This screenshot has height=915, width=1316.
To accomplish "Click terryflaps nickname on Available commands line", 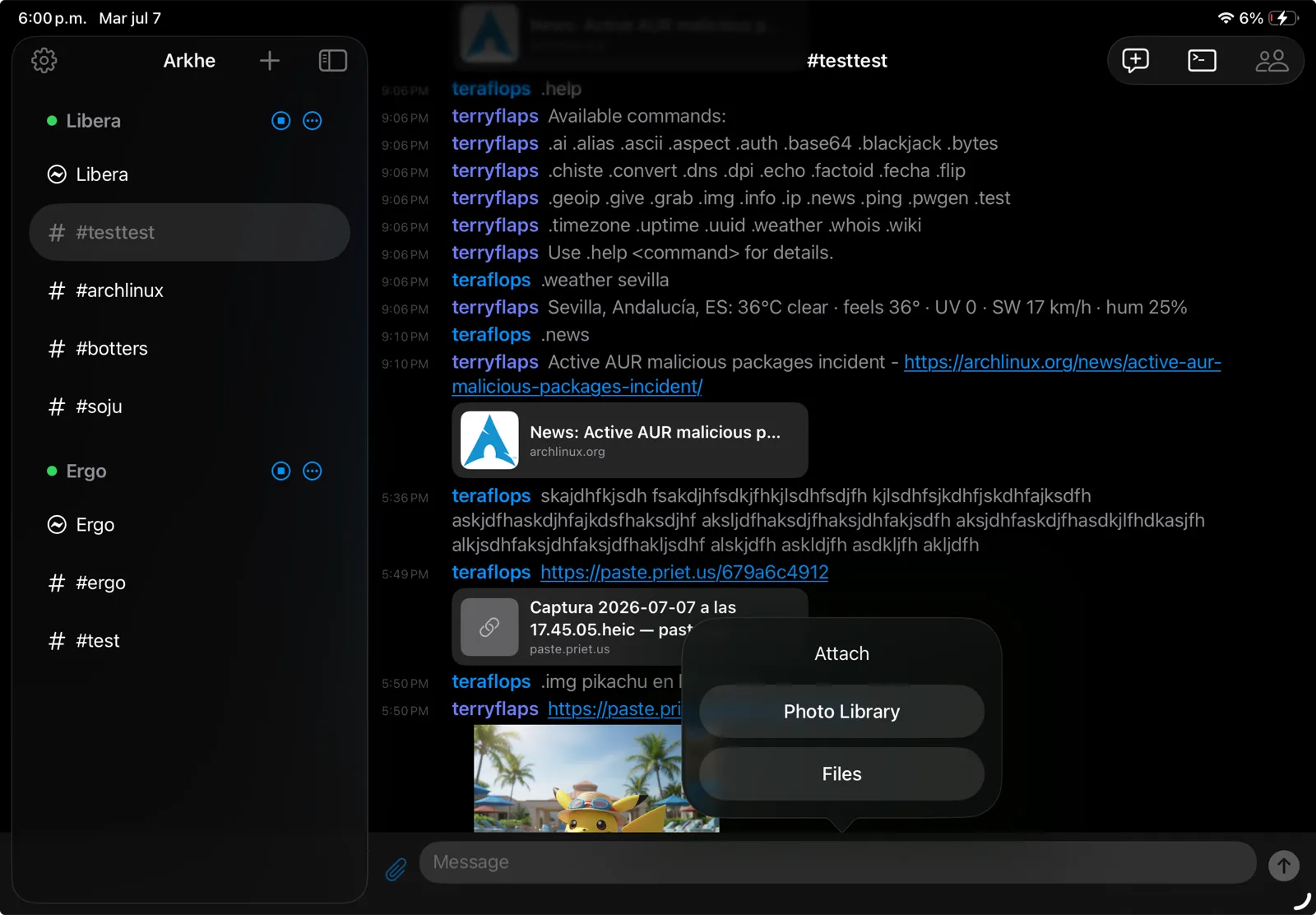I will click(x=495, y=117).
